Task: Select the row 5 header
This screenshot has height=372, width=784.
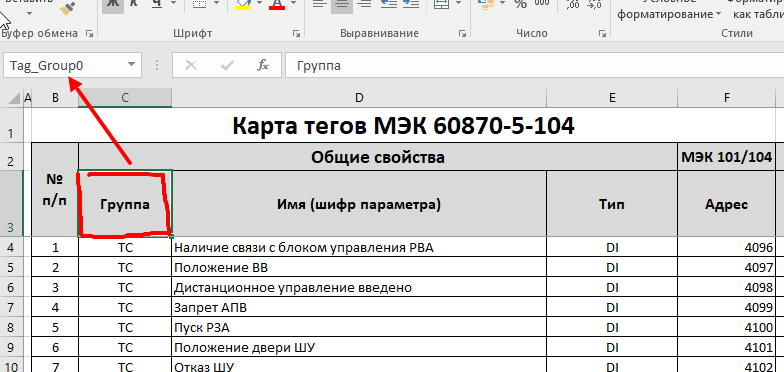Action: pos(12,268)
